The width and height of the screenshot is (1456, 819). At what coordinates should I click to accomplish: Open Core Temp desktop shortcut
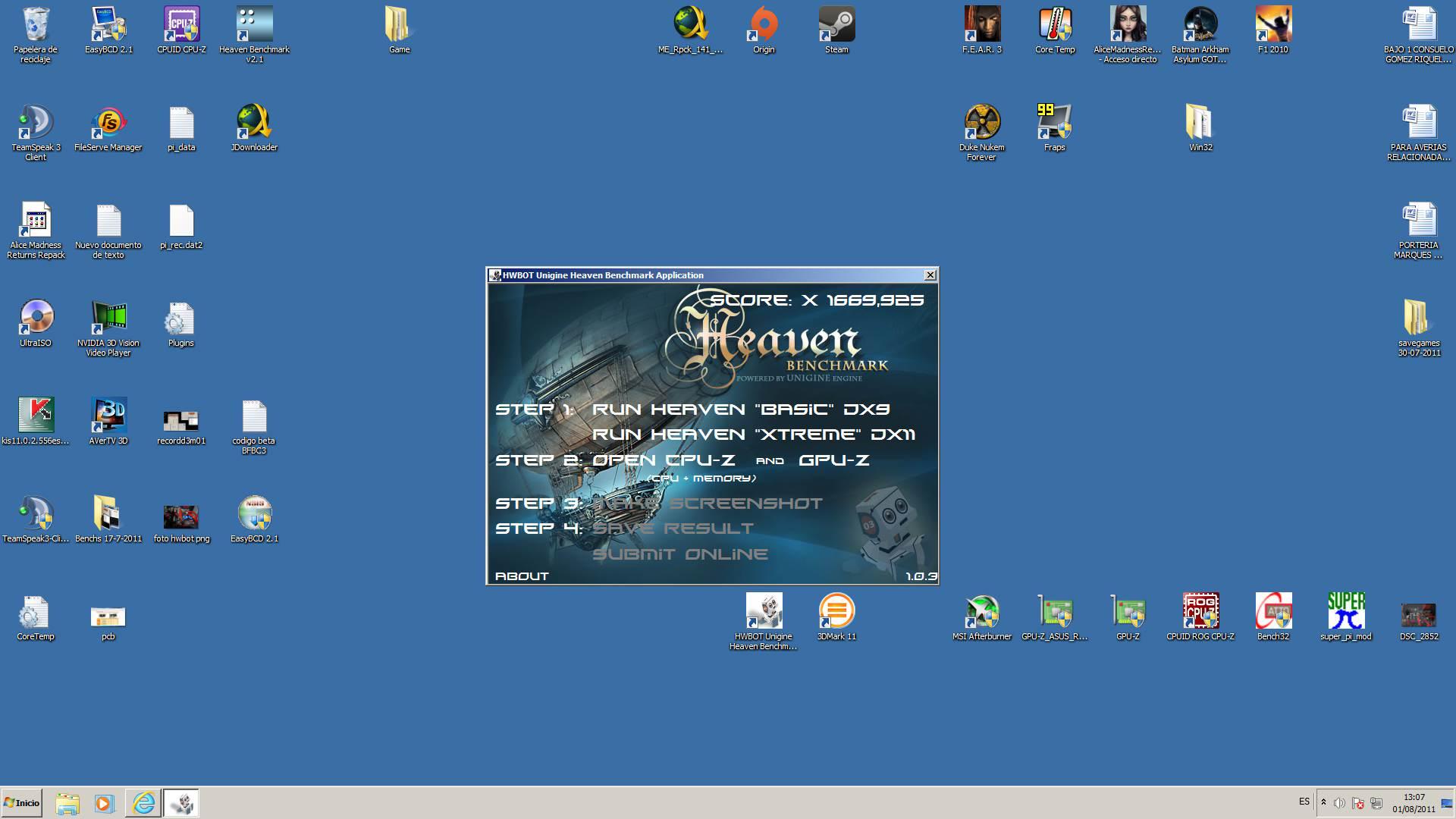coord(1055,30)
